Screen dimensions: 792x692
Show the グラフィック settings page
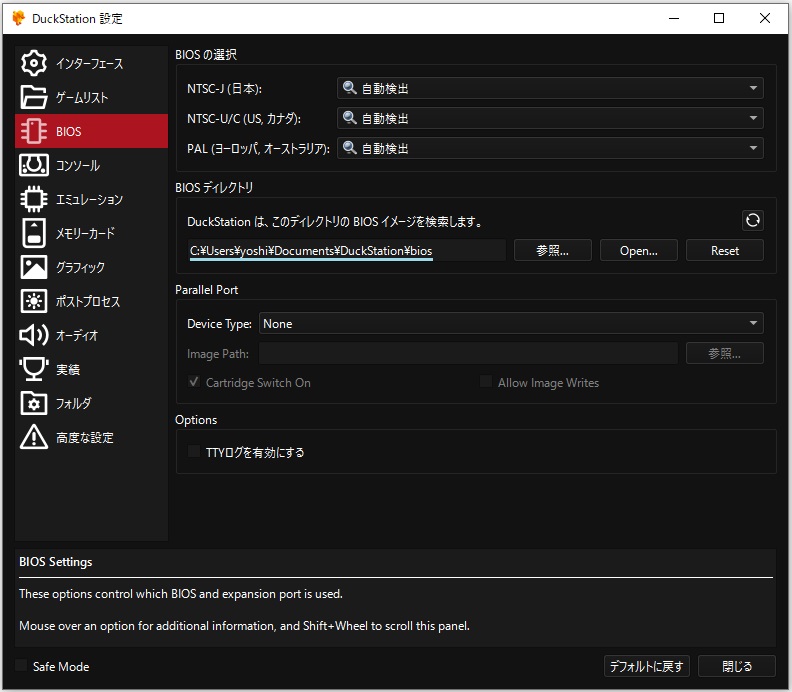(x=91, y=267)
